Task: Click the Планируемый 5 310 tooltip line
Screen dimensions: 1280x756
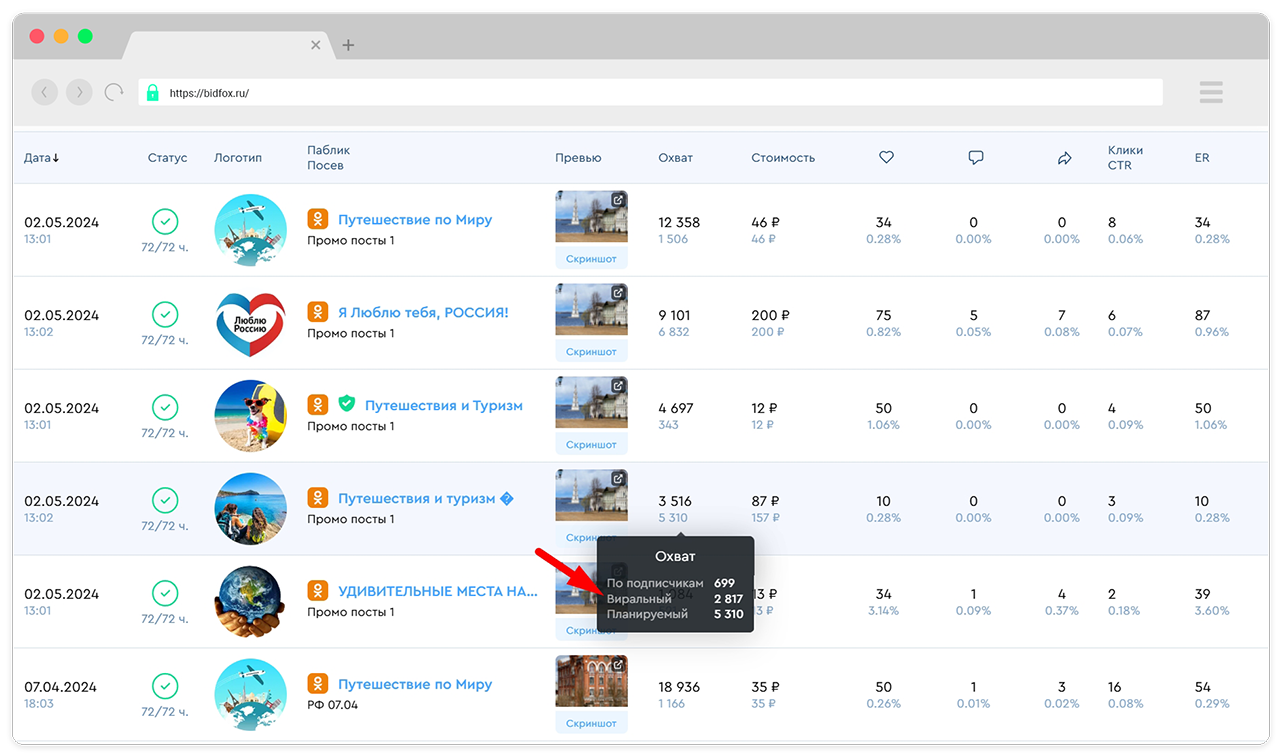Action: click(x=675, y=614)
